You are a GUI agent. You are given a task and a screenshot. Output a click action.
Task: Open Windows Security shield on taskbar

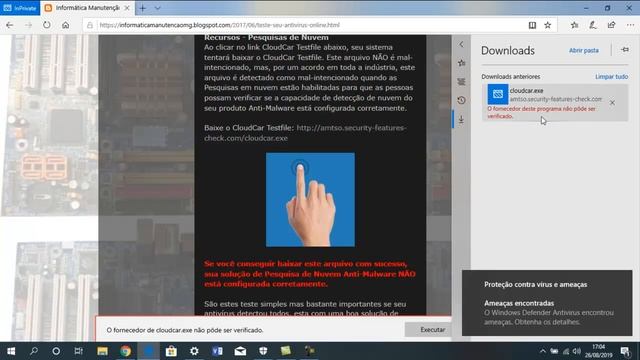pos(263,351)
